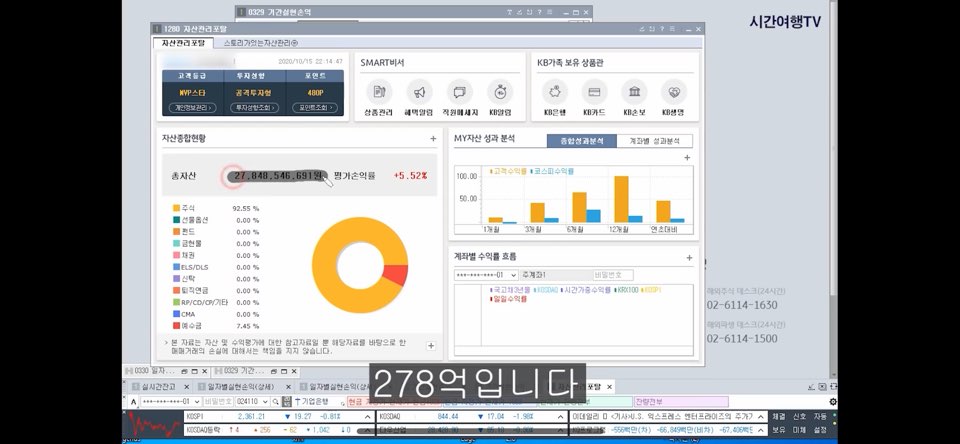Open the 직원메세지 chat icon
This screenshot has height=444, width=960.
click(460, 92)
